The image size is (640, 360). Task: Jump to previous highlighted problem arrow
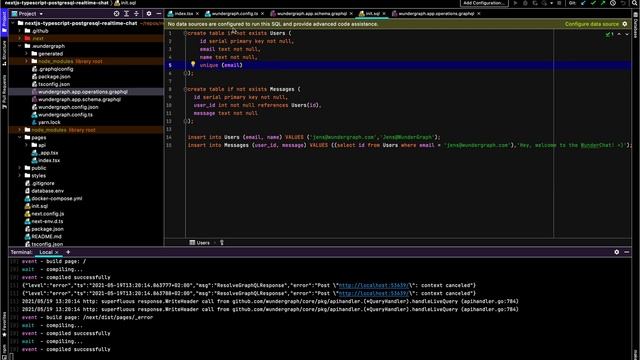[x=619, y=34]
